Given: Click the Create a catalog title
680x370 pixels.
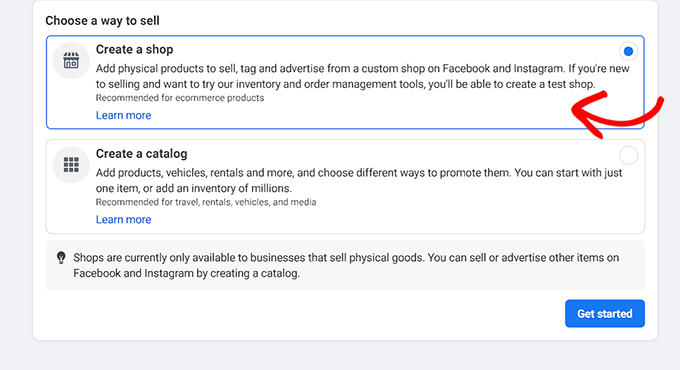Looking at the screenshot, I should pos(141,154).
